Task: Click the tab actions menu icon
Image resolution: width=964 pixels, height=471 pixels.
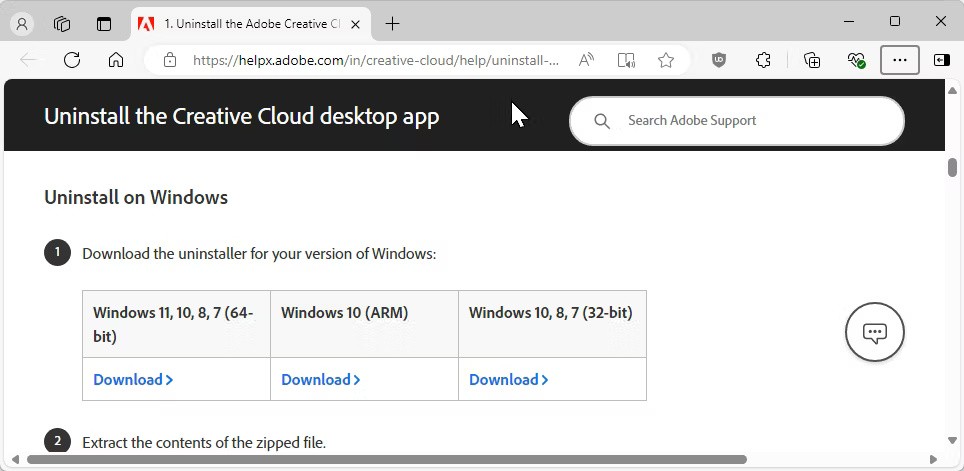Action: [104, 23]
